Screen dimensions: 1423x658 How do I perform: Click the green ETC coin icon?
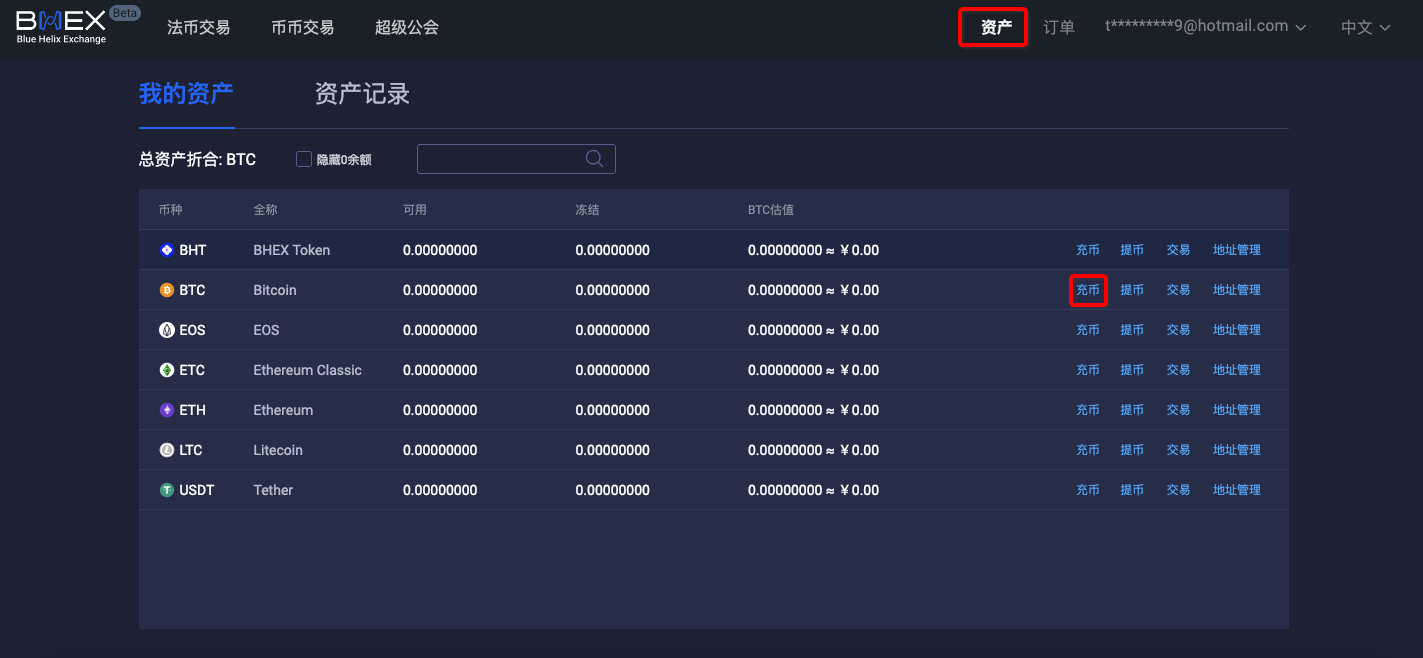pos(167,370)
